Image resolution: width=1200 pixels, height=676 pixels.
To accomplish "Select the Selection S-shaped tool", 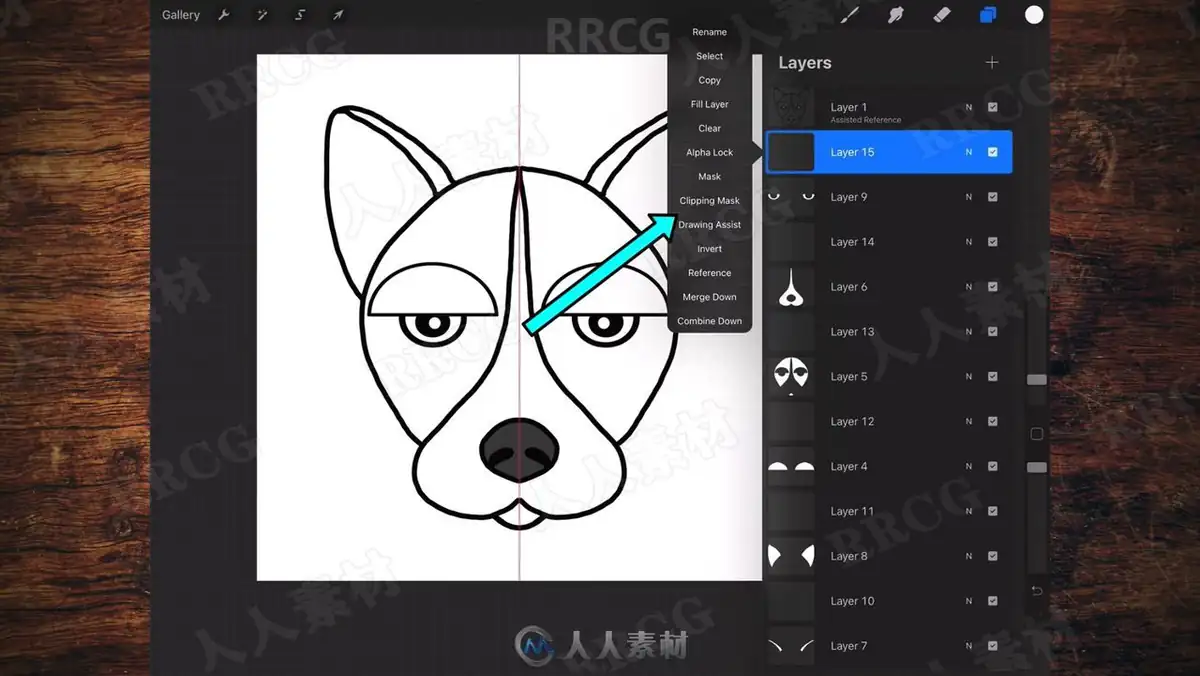I will [300, 15].
